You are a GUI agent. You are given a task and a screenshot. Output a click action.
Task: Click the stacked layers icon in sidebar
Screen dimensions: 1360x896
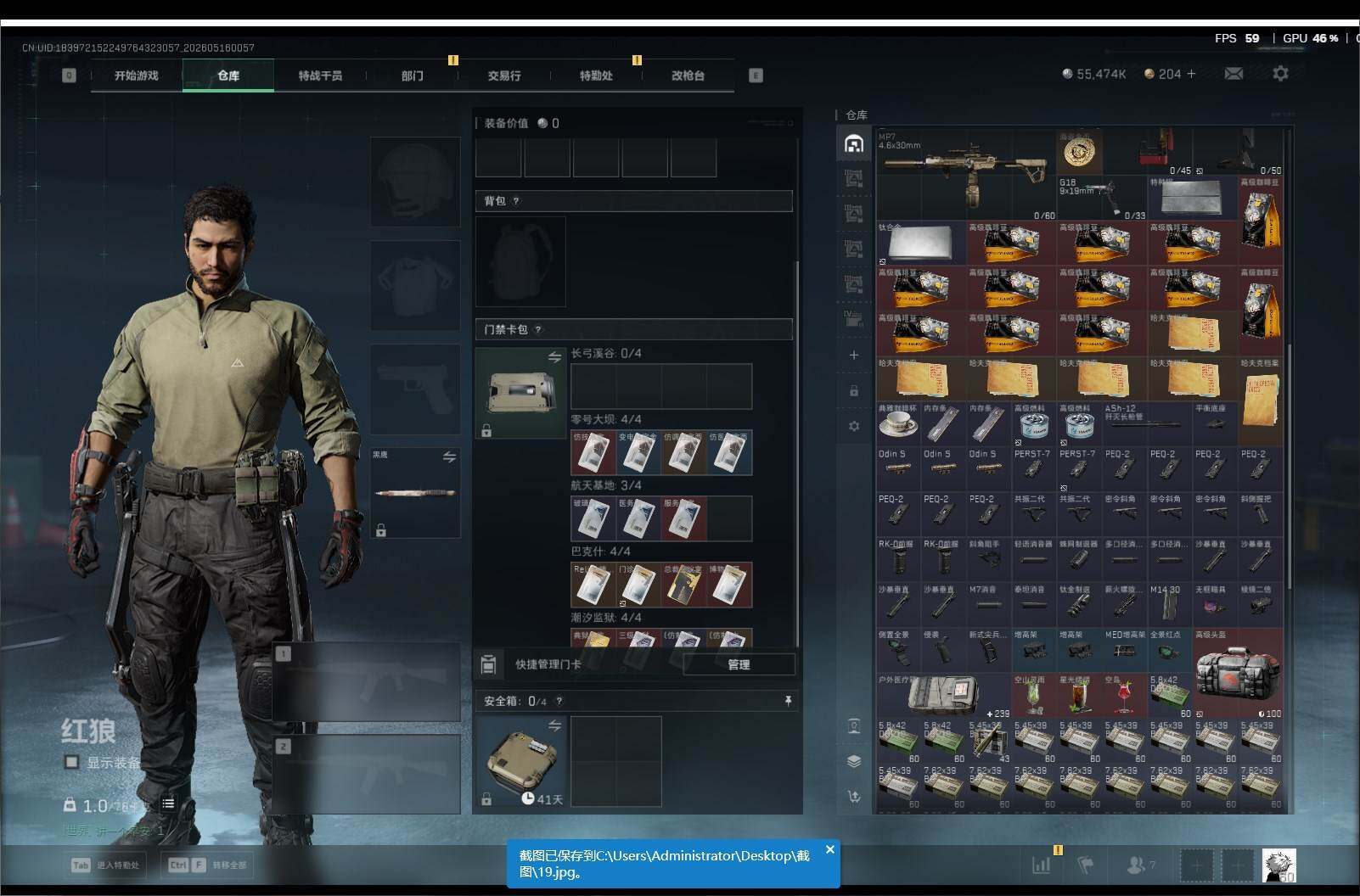click(854, 761)
